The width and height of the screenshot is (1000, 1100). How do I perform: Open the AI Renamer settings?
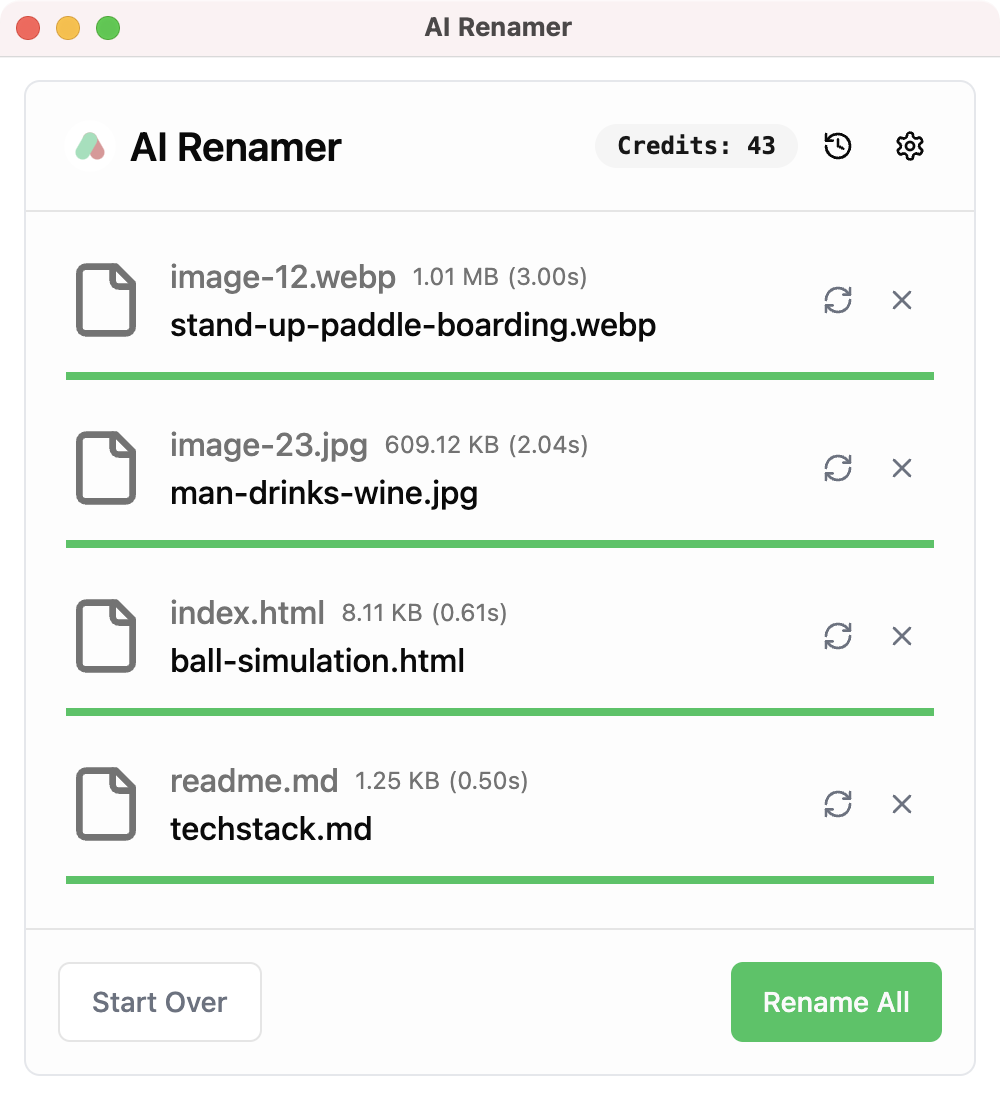tap(910, 146)
